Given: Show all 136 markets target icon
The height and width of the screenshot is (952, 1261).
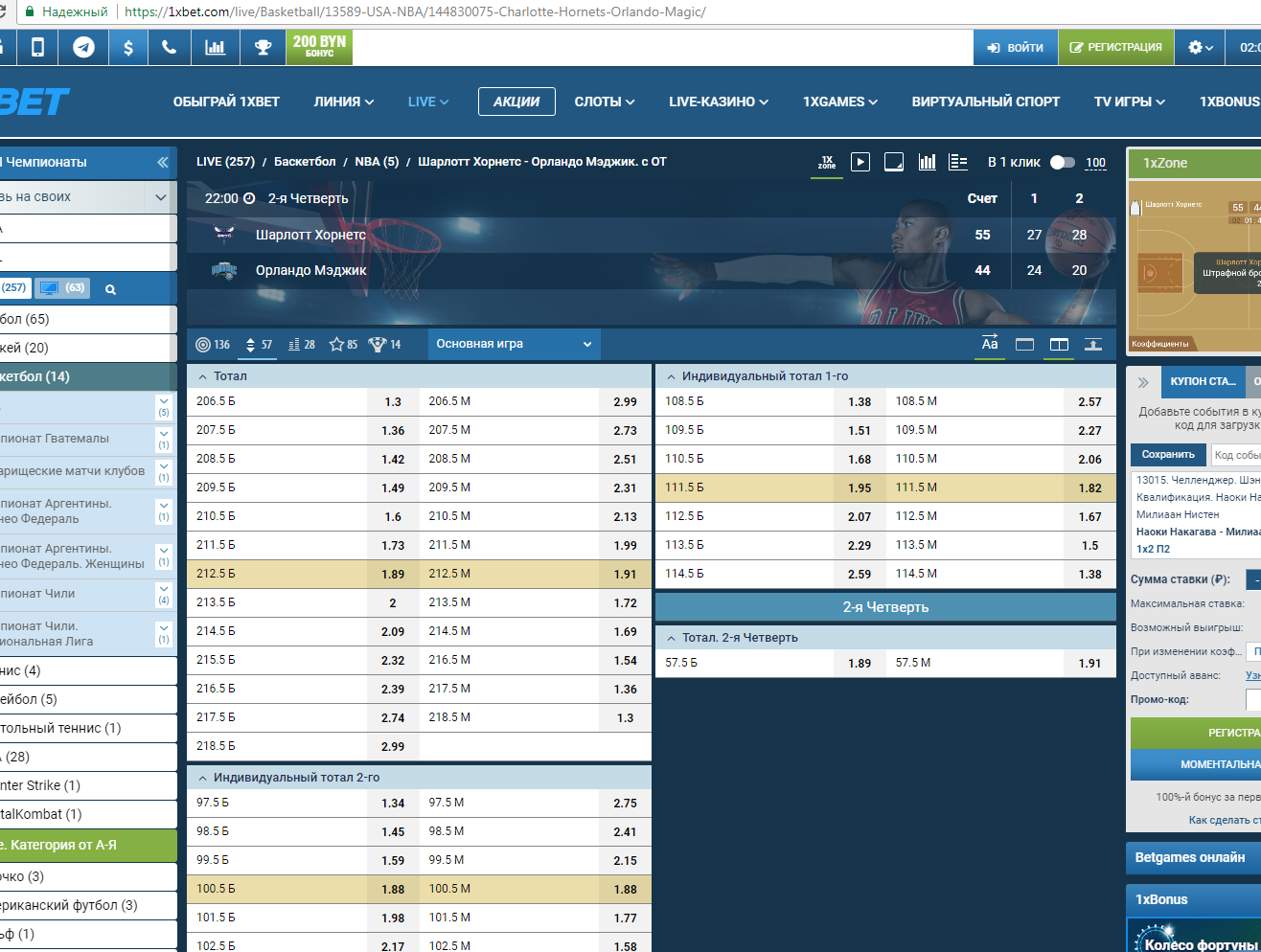Looking at the screenshot, I should pyautogui.click(x=213, y=345).
